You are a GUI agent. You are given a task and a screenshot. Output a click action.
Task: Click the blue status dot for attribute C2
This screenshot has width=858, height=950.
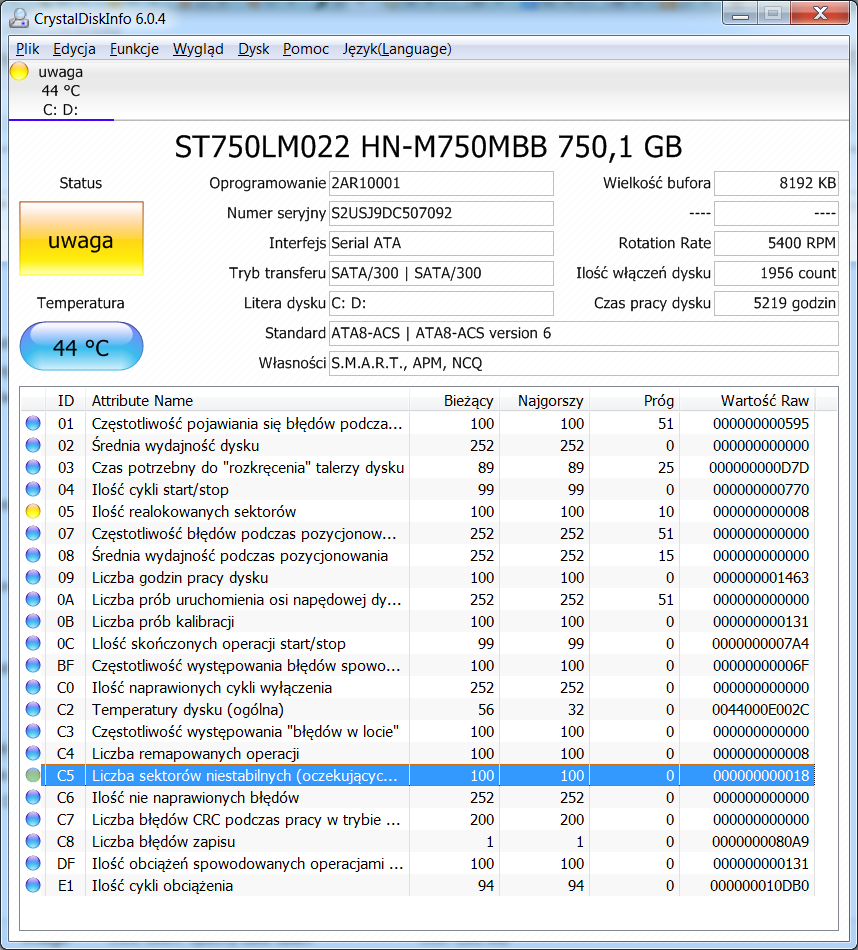pos(33,709)
